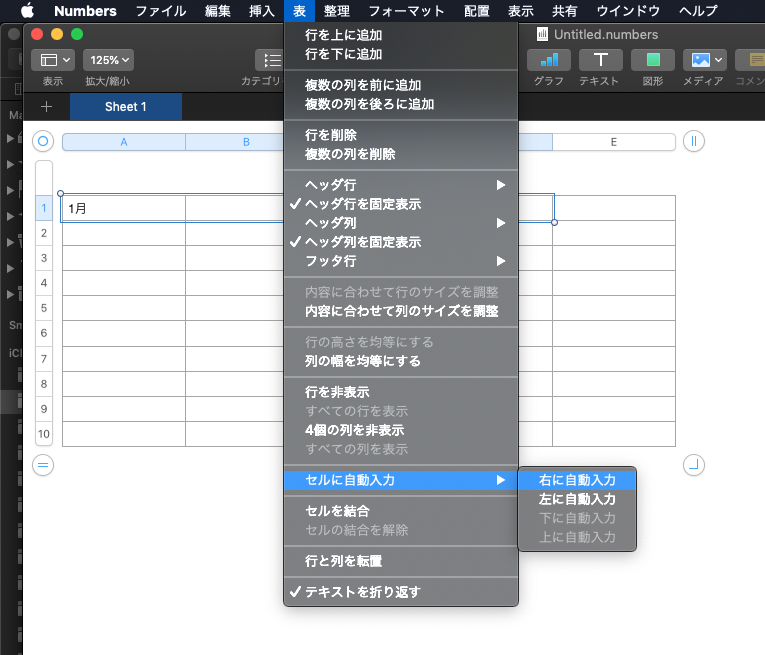Open the ヘルプ menu
The width and height of the screenshot is (765, 655).
tap(699, 10)
